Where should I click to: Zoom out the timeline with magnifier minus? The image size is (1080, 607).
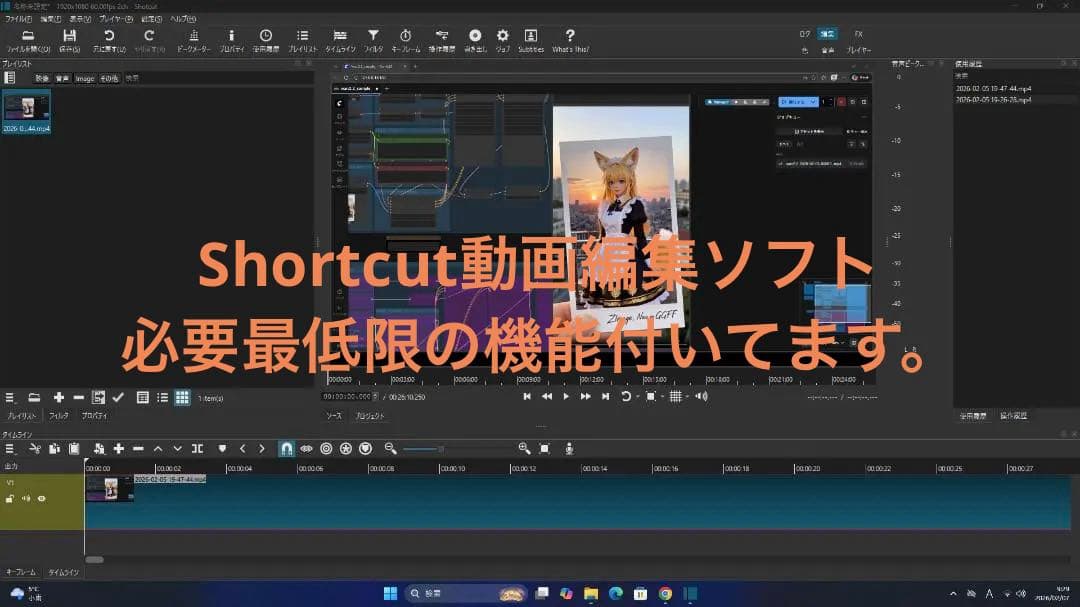point(391,449)
